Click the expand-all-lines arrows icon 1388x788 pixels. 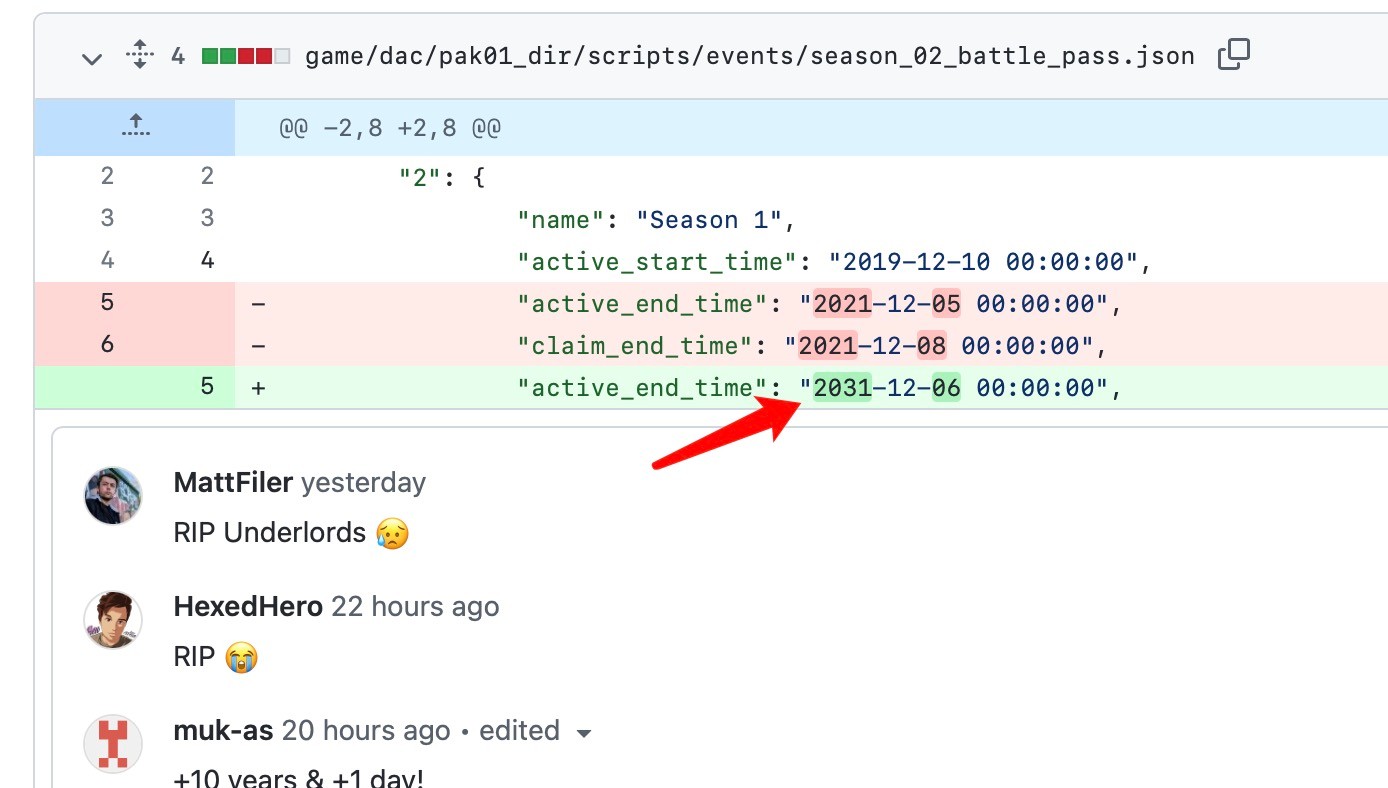(x=139, y=55)
